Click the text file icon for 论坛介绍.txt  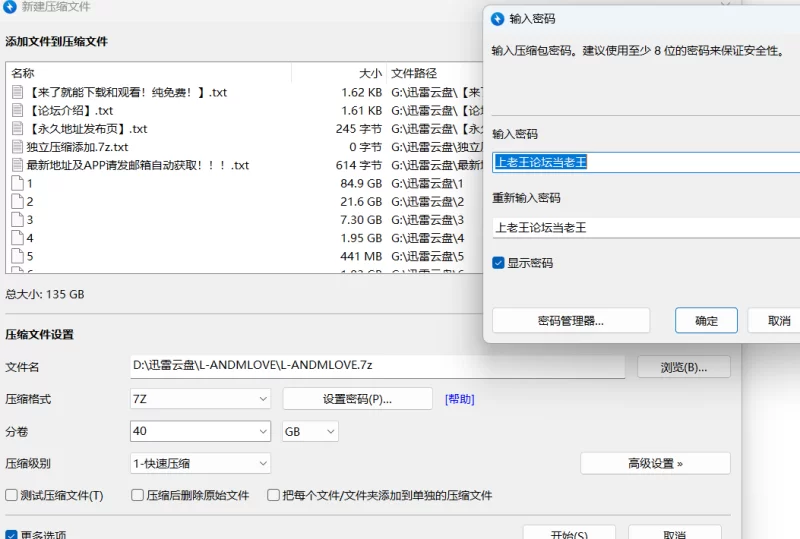coord(17,110)
